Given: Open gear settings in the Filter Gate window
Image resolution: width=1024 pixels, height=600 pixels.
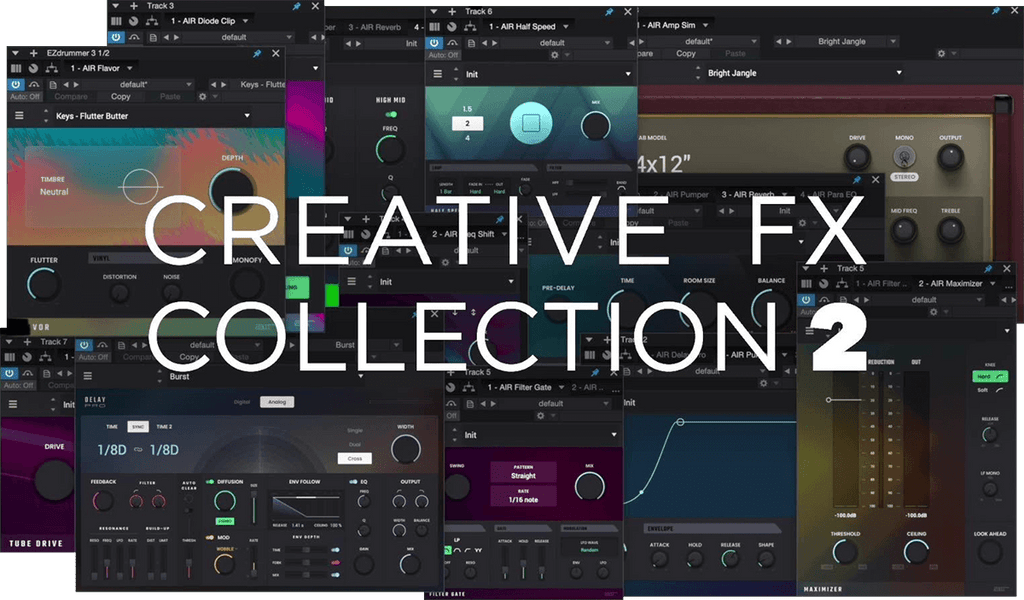Looking at the screenshot, I should (540, 415).
